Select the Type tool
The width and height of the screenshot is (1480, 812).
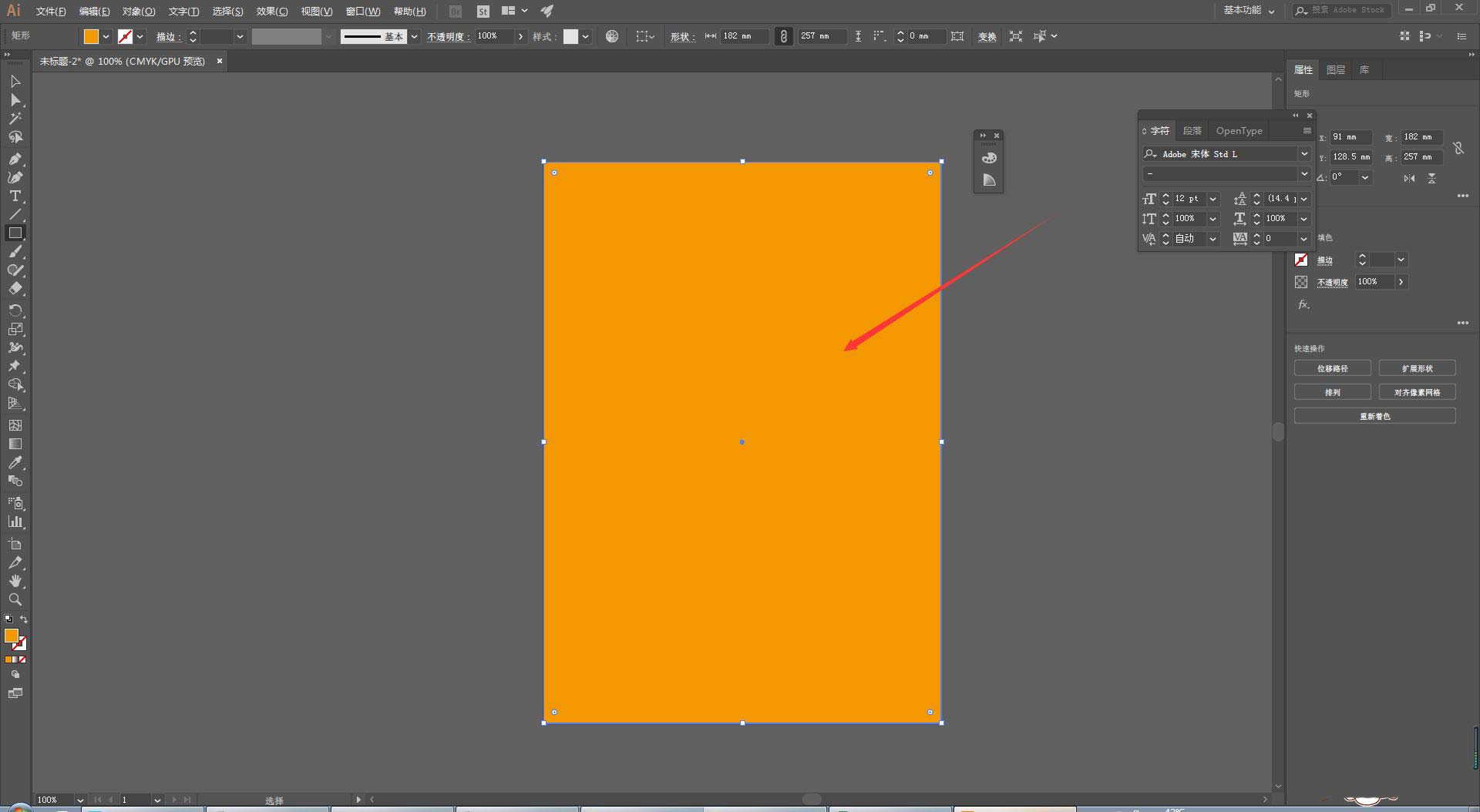(15, 196)
